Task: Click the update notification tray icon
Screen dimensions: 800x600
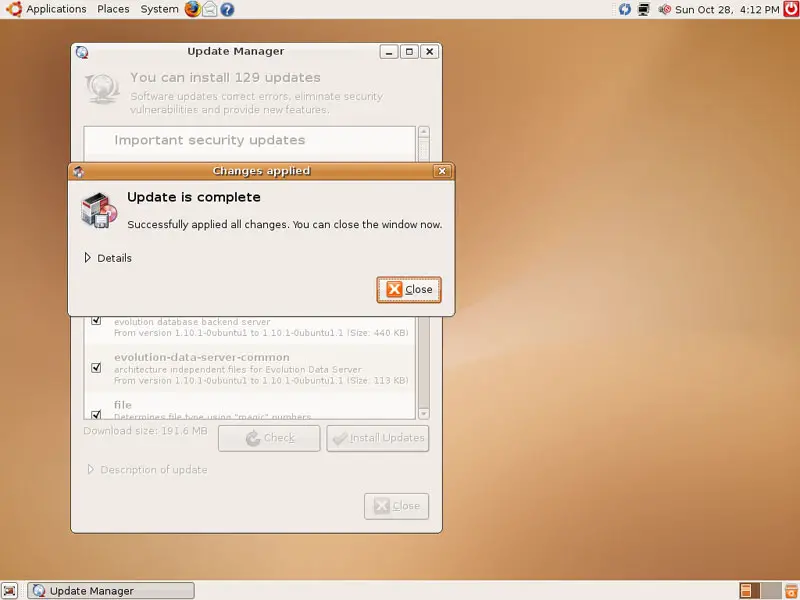Action: [x=625, y=9]
